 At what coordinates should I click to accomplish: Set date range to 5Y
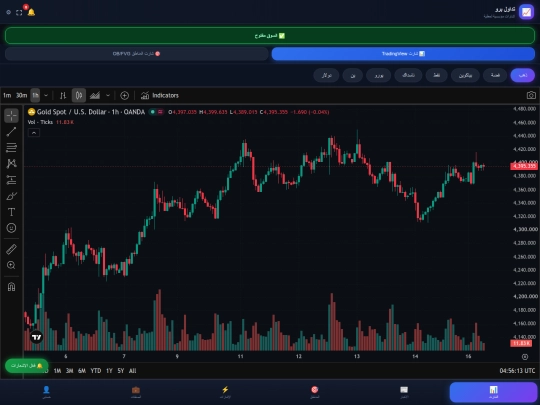(x=121, y=371)
